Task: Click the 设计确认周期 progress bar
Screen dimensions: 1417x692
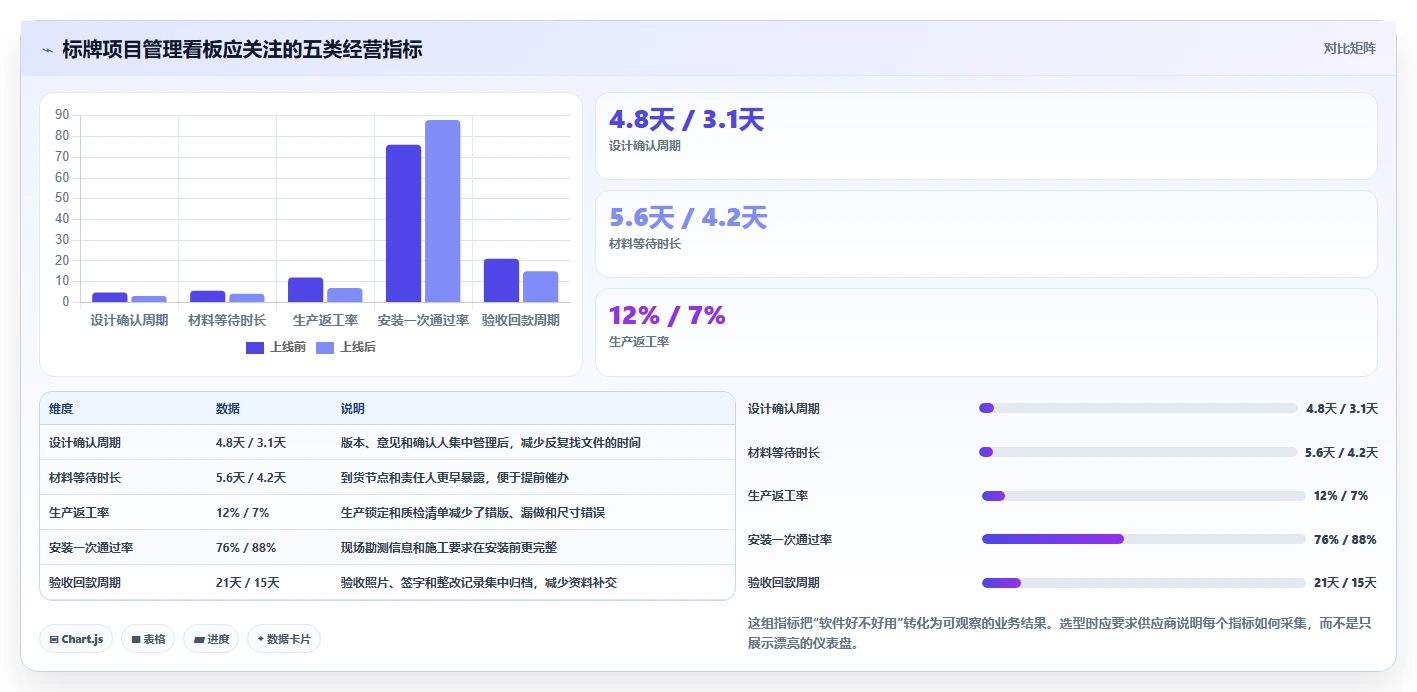Action: click(x=1138, y=408)
